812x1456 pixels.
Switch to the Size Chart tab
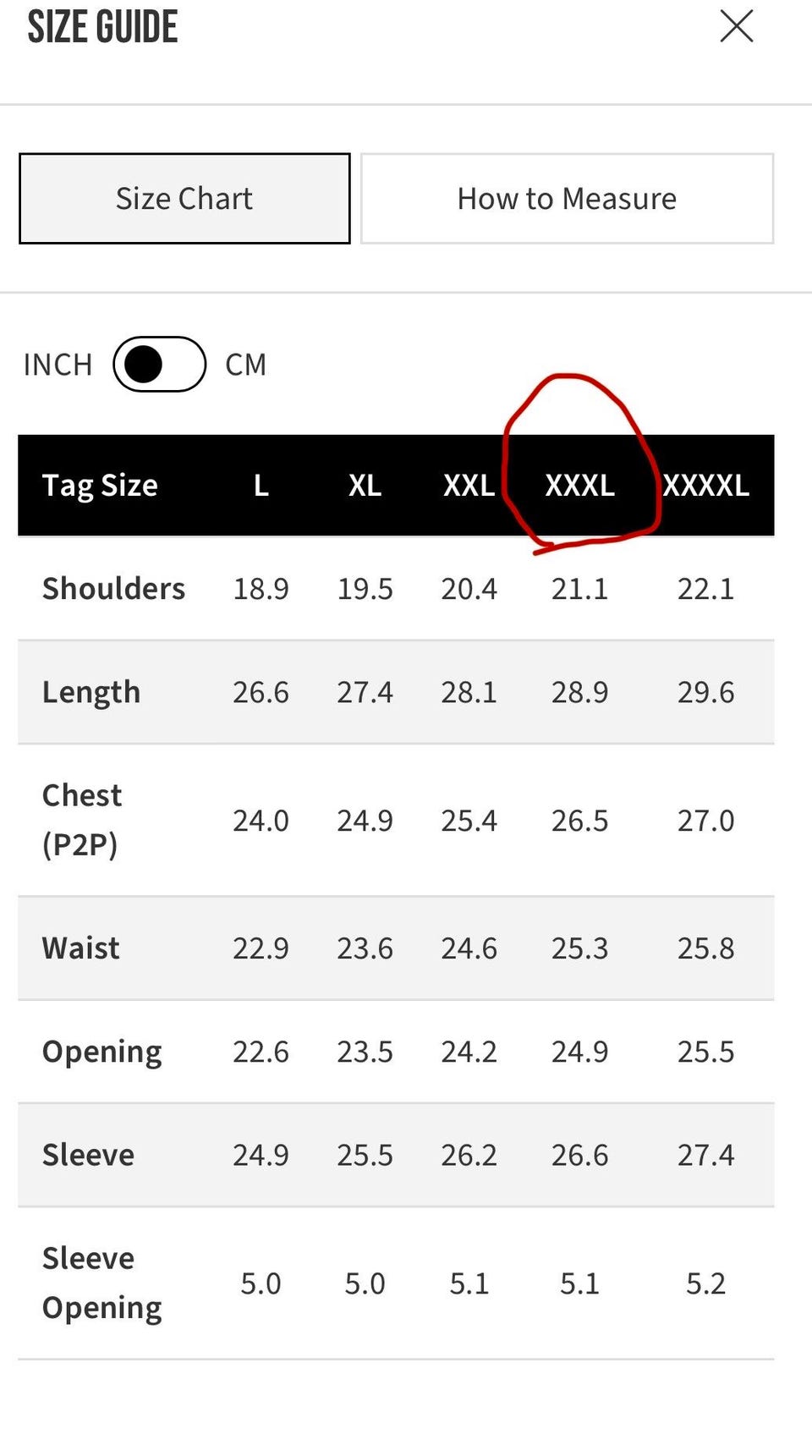pyautogui.click(x=184, y=199)
